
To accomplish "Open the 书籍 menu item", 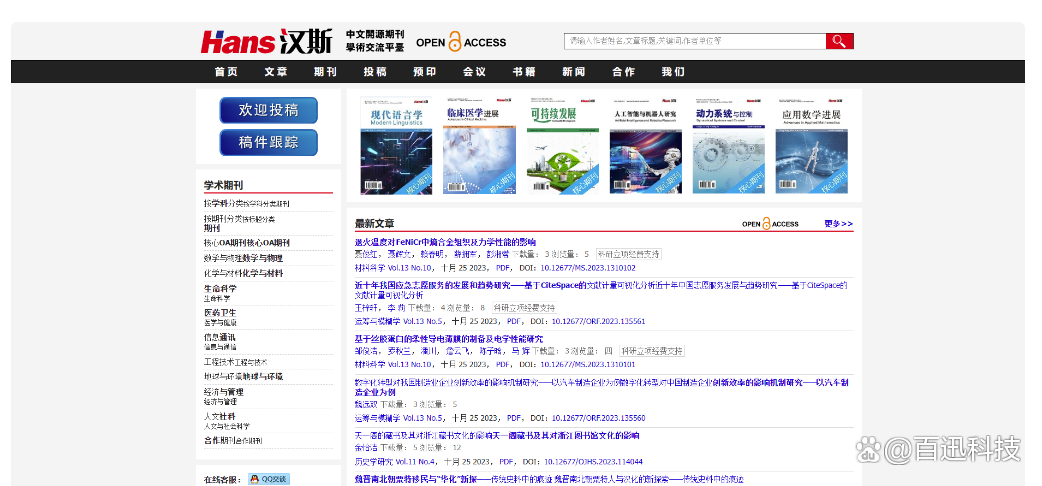I will pos(524,72).
